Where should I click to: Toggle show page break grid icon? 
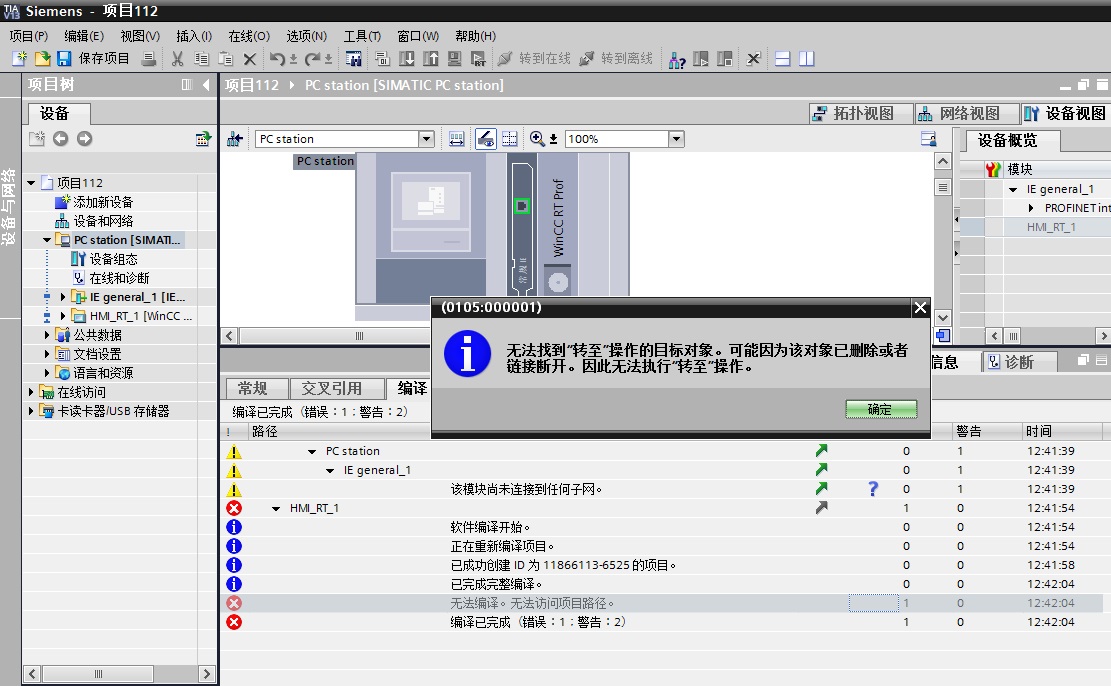(x=509, y=139)
